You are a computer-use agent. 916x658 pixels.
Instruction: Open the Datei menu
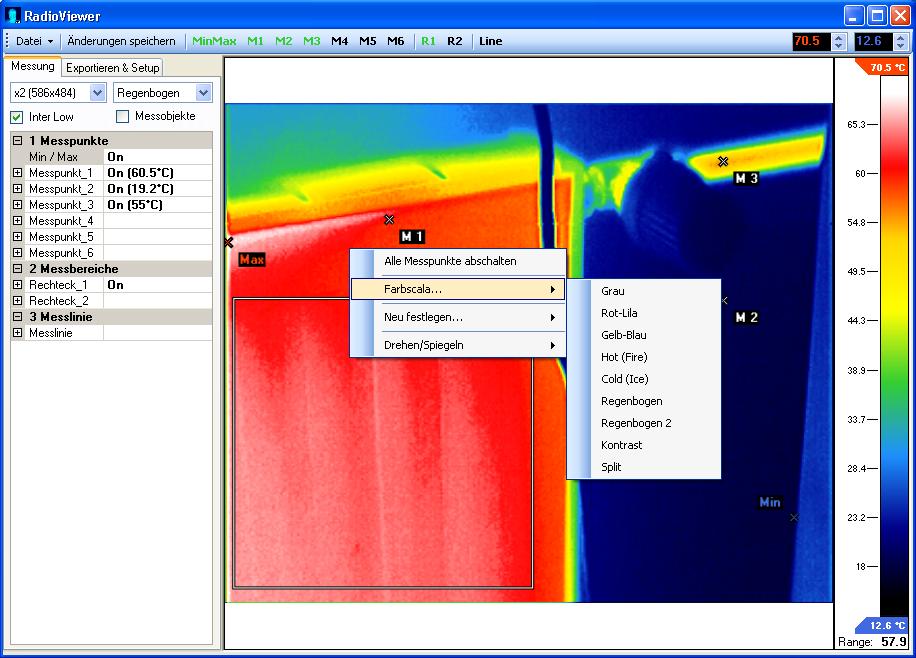click(x=34, y=41)
